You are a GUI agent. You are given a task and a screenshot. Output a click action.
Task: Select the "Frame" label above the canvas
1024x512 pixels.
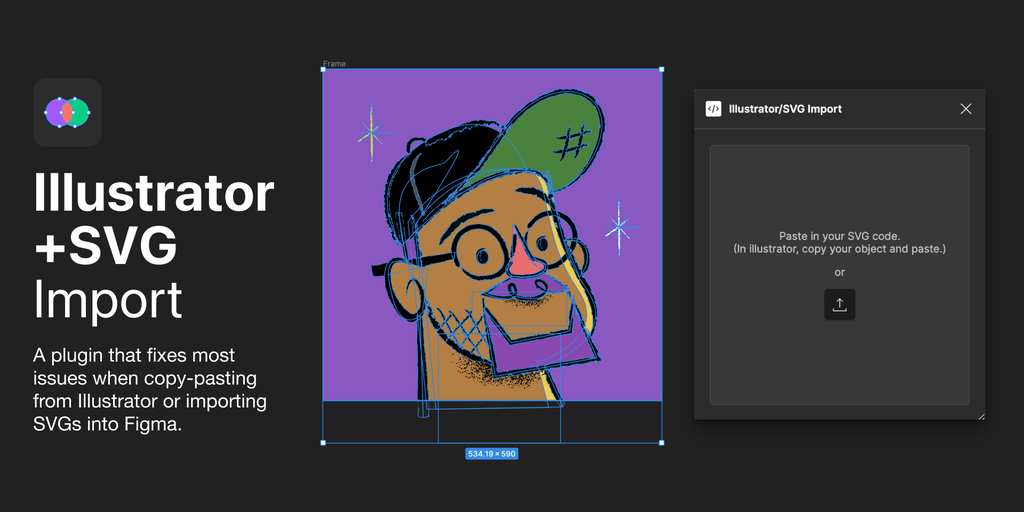click(x=334, y=64)
